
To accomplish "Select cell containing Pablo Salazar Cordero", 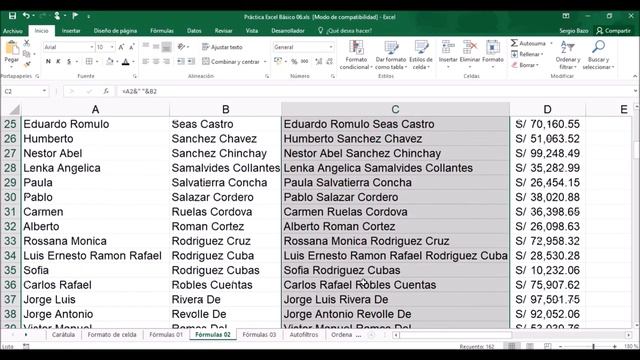I will tap(395, 197).
